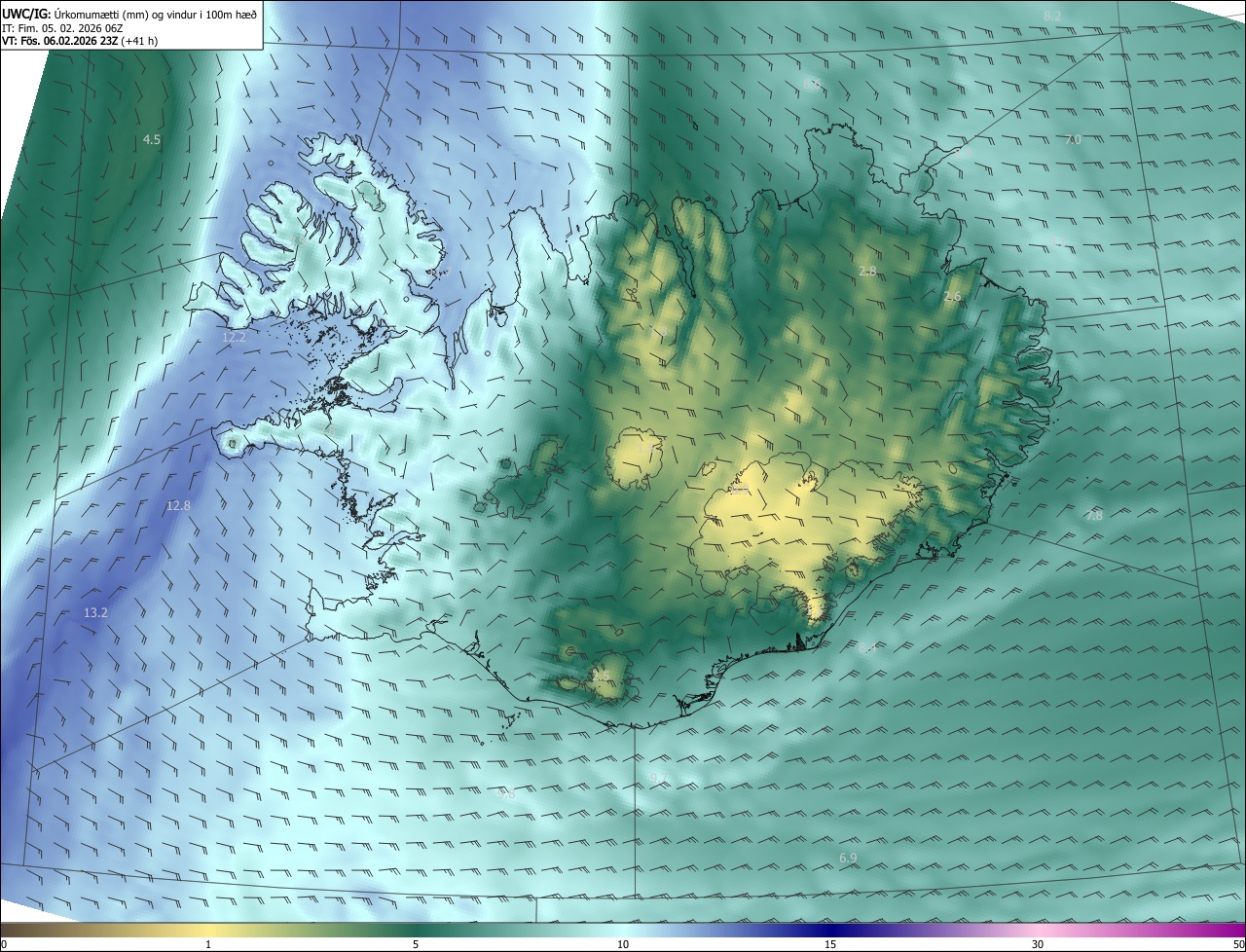The height and width of the screenshot is (952, 1246).
Task: Click the 12.8 value label on the map
Action: (178, 505)
